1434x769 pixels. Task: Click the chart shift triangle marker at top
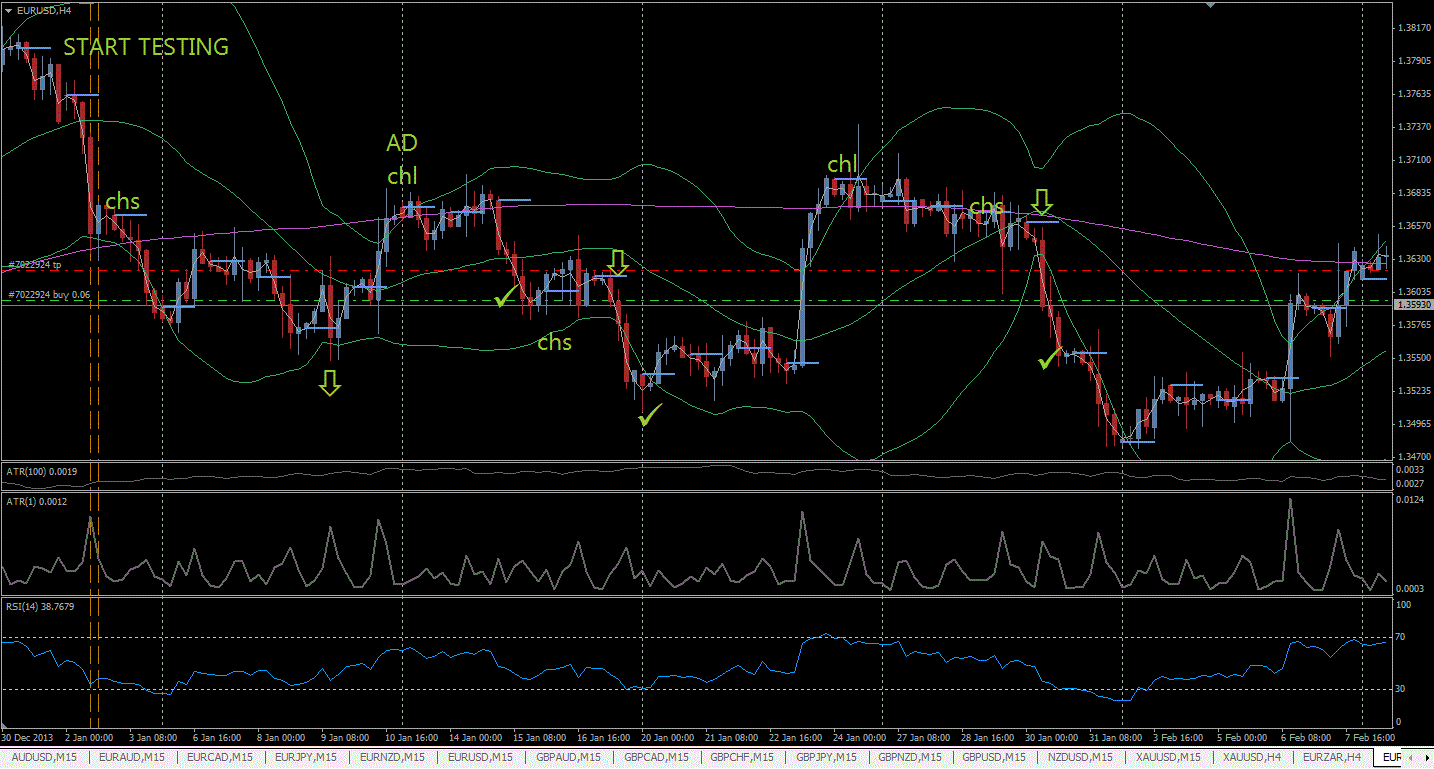tap(1212, 5)
